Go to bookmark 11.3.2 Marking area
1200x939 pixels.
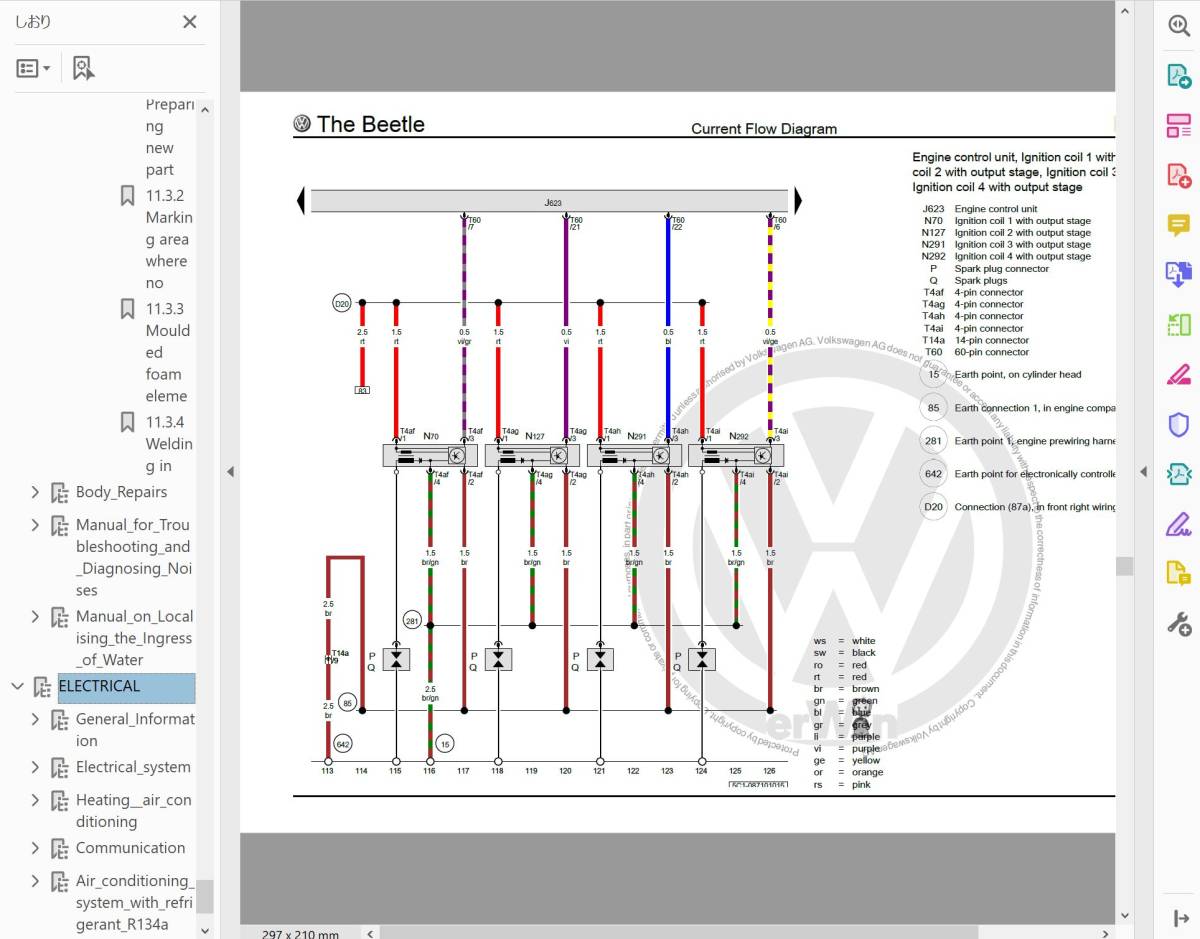pyautogui.click(x=169, y=239)
